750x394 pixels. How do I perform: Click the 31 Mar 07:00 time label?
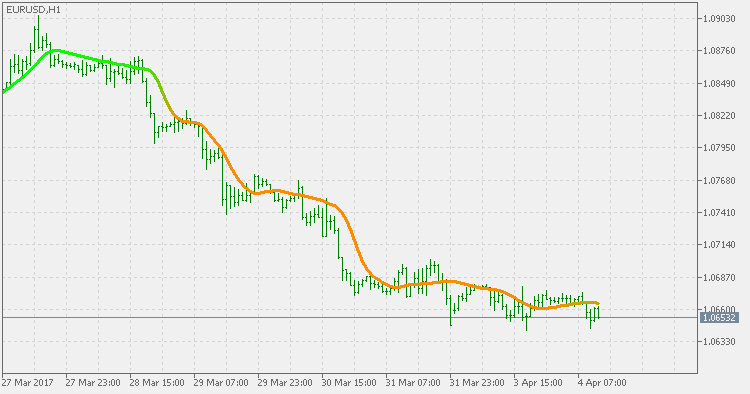coord(413,383)
